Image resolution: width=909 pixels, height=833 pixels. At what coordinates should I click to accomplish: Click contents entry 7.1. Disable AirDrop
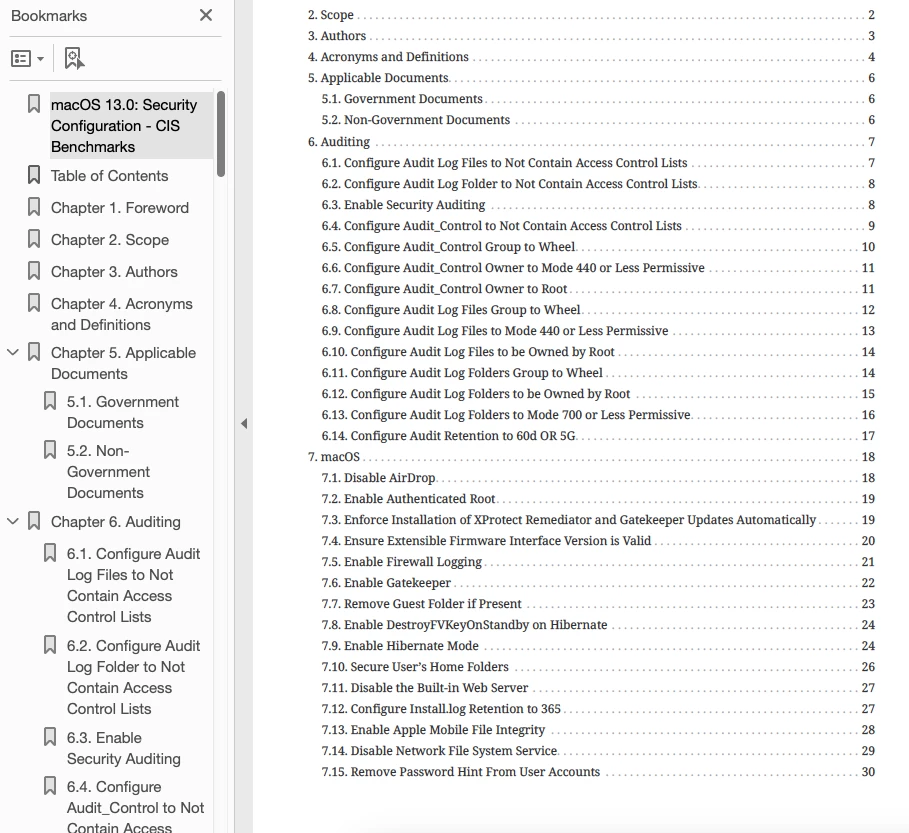click(x=379, y=478)
